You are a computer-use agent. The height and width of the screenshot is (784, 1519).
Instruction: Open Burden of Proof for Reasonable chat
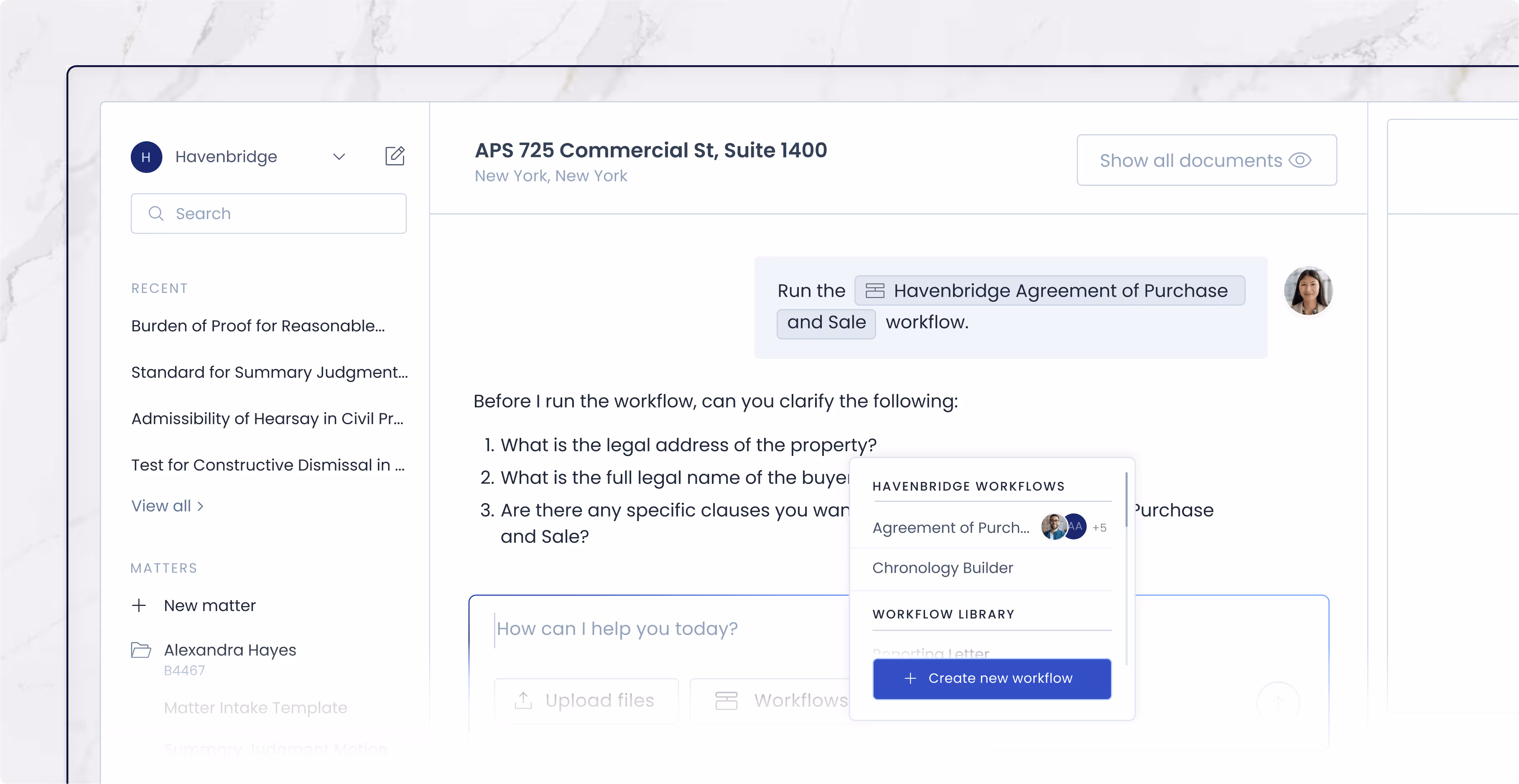[257, 326]
